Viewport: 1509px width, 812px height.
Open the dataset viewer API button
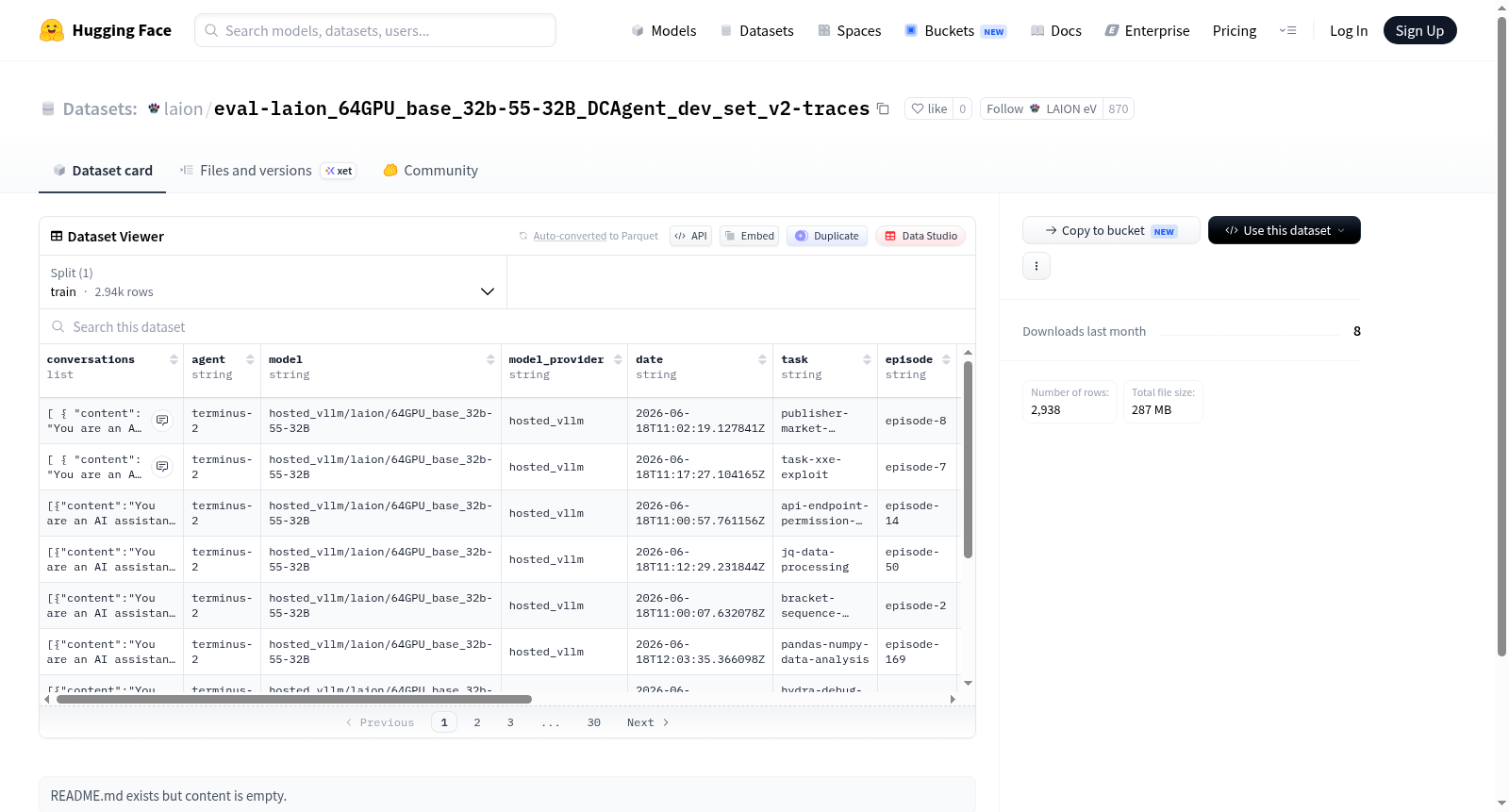click(690, 236)
